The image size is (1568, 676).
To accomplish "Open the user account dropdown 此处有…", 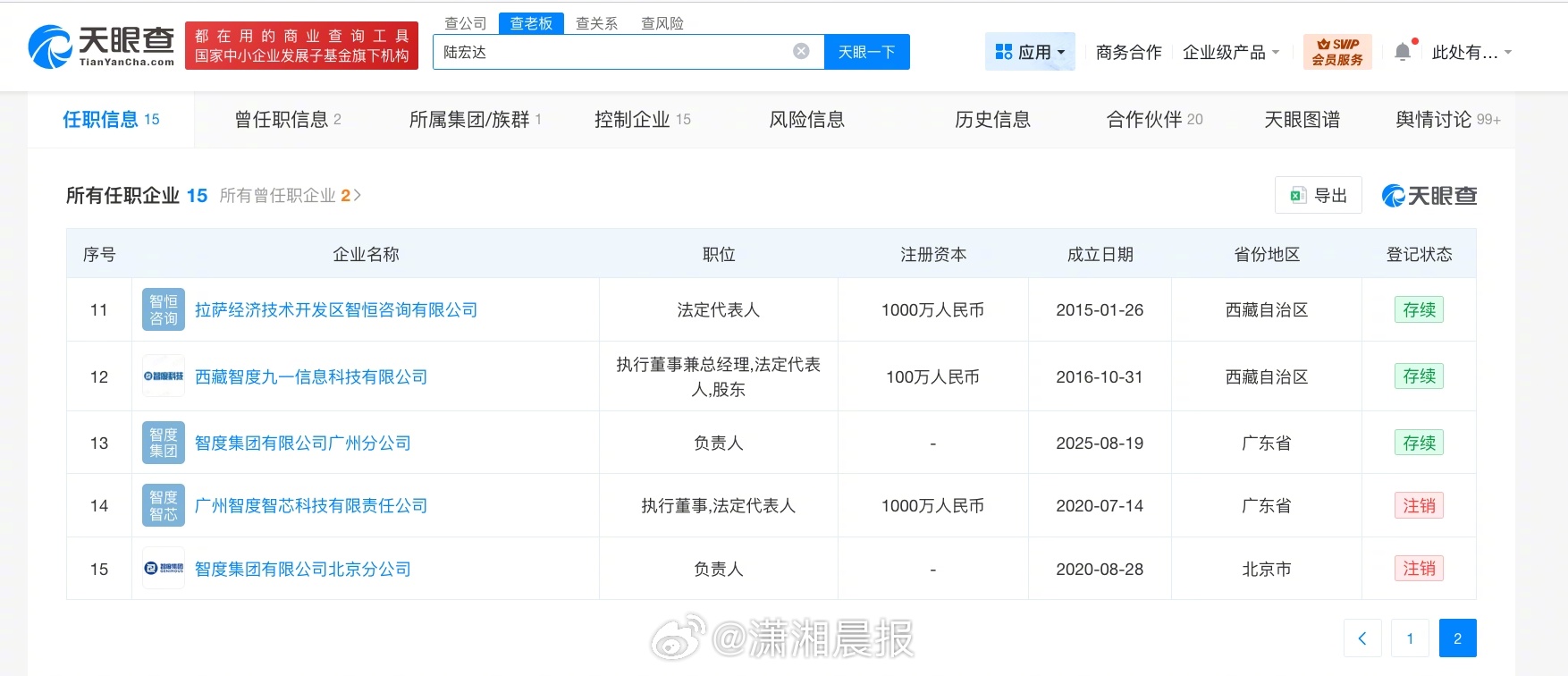I will 1471,52.
